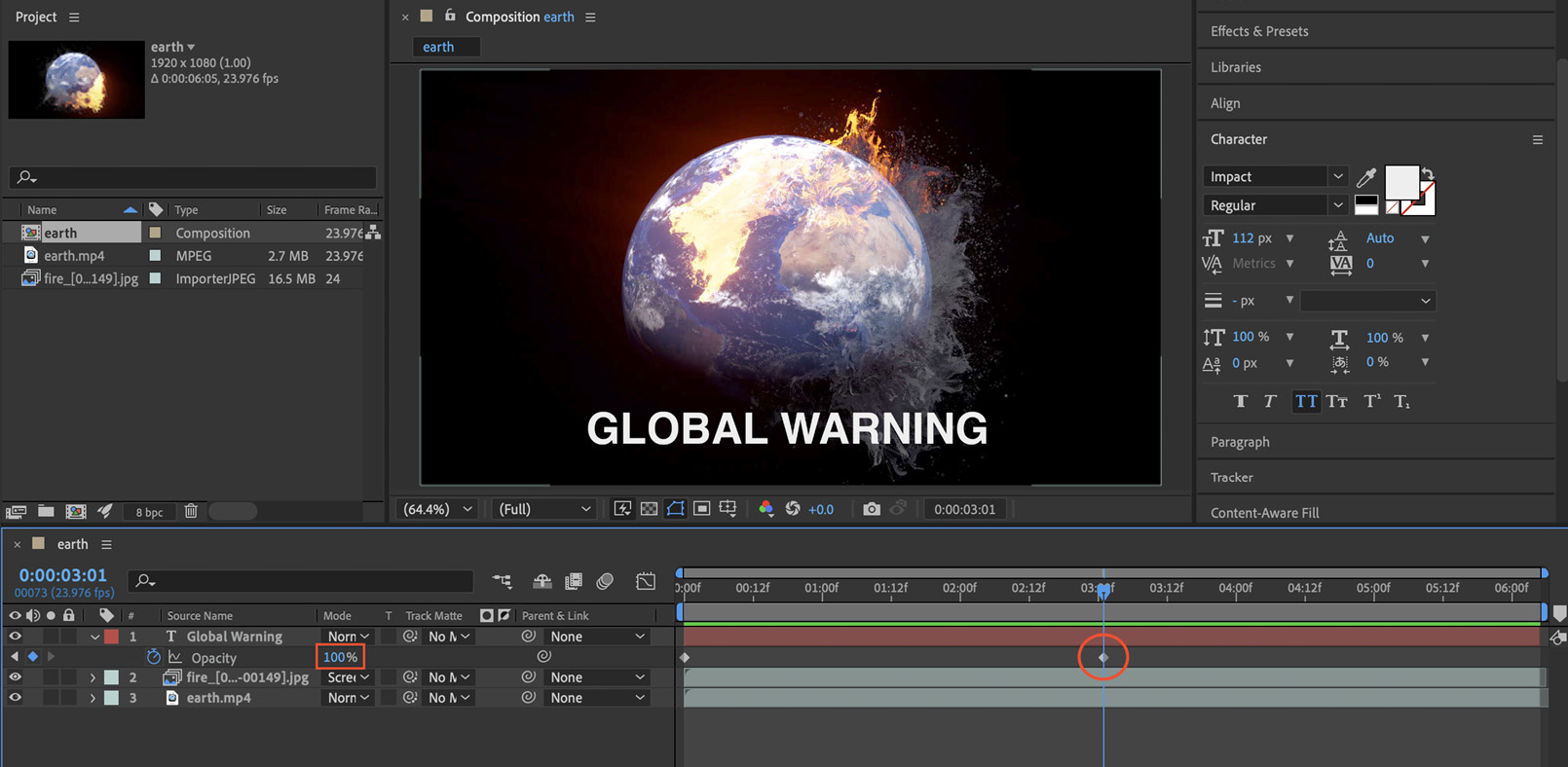The height and width of the screenshot is (767, 1568).
Task: Click the white fill color swatch
Action: [x=1401, y=183]
